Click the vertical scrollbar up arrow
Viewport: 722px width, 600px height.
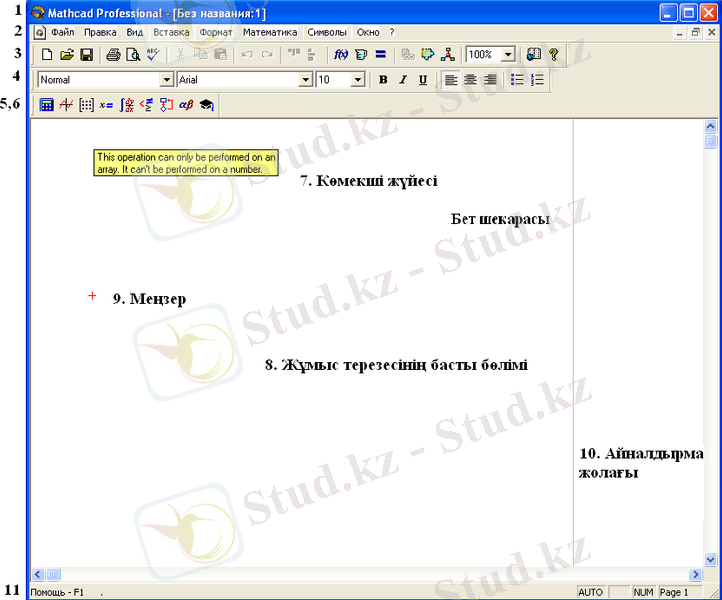[x=710, y=126]
